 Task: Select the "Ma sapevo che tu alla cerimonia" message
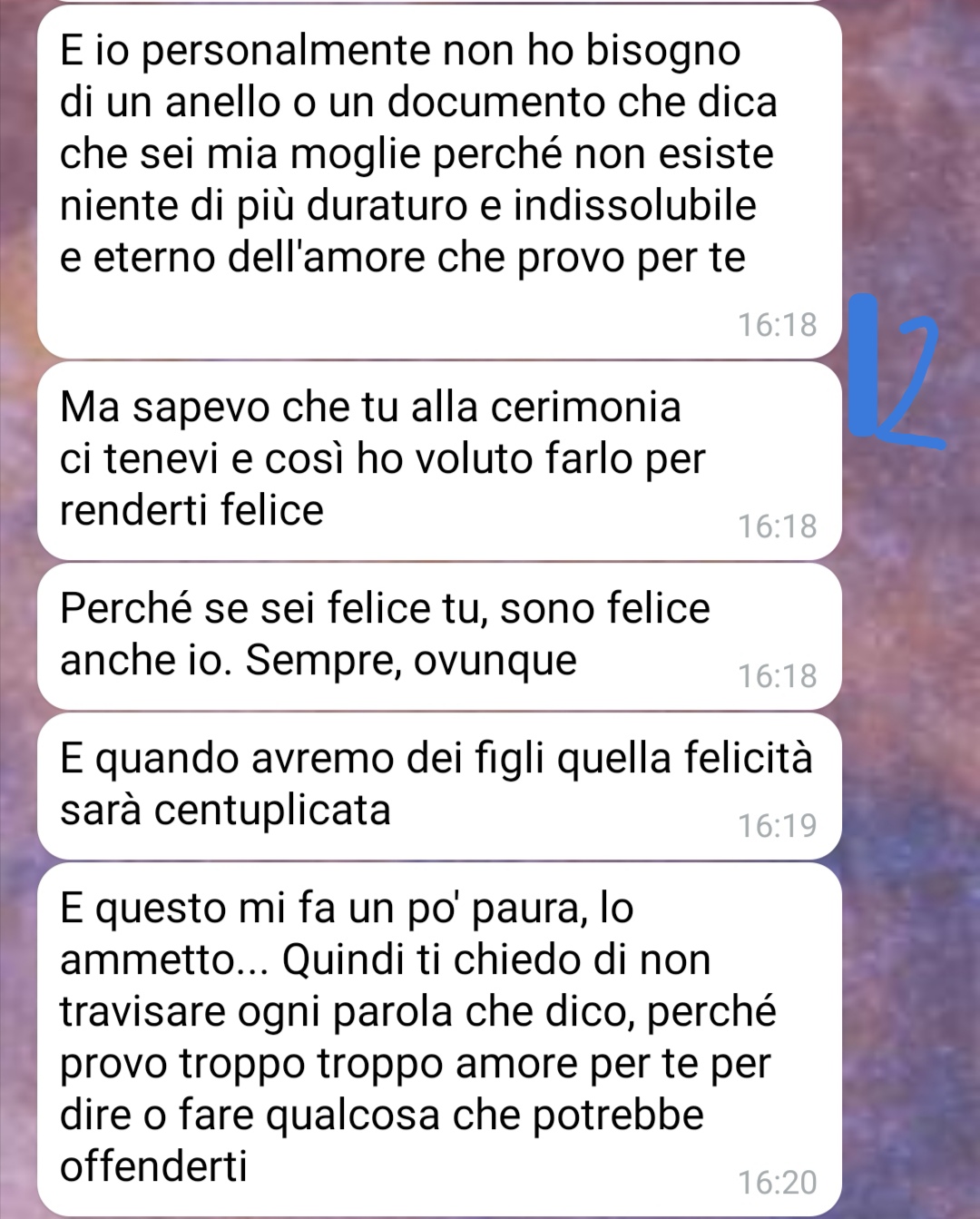pos(439,460)
